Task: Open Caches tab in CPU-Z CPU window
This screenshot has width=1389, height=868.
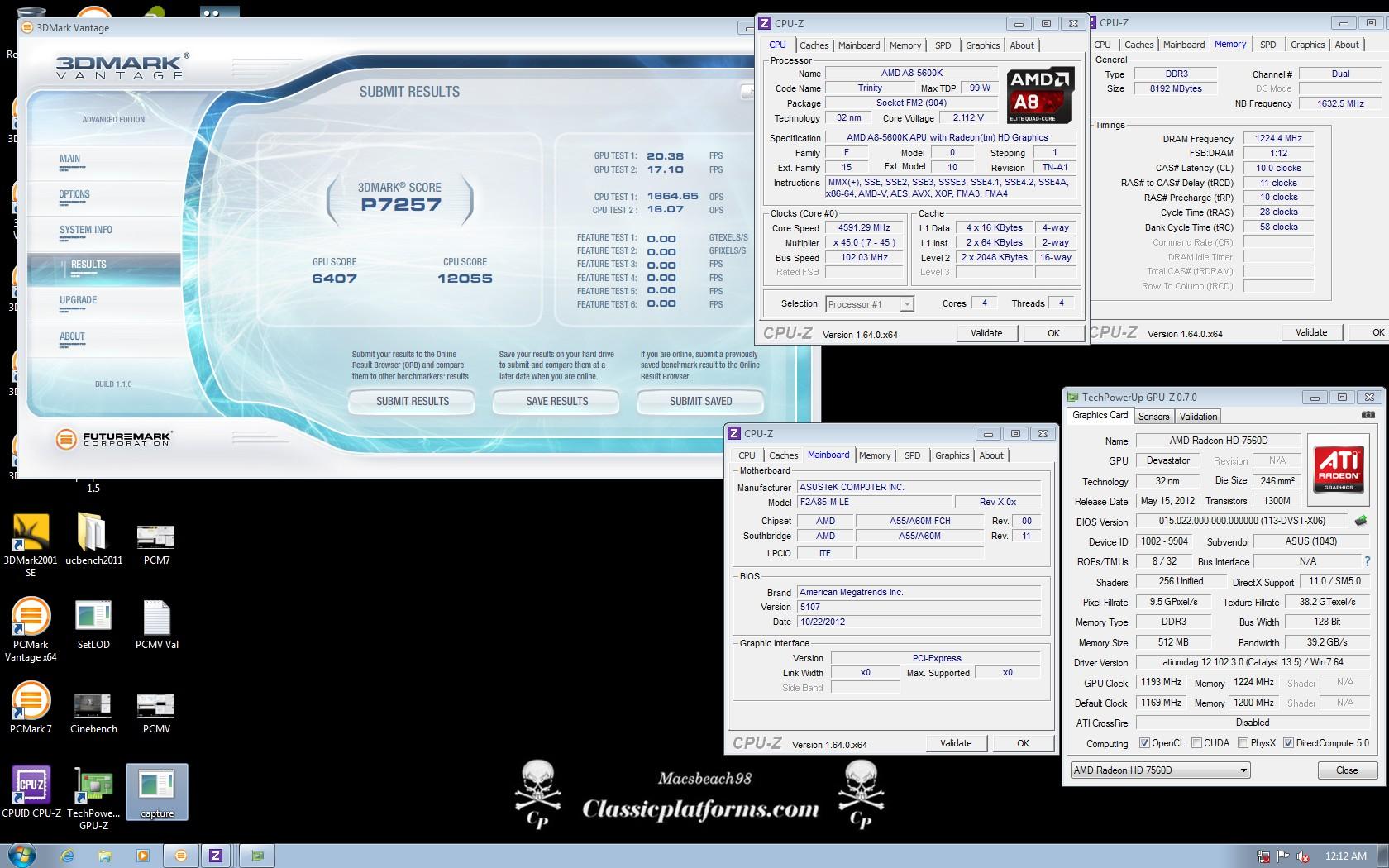Action: click(814, 45)
